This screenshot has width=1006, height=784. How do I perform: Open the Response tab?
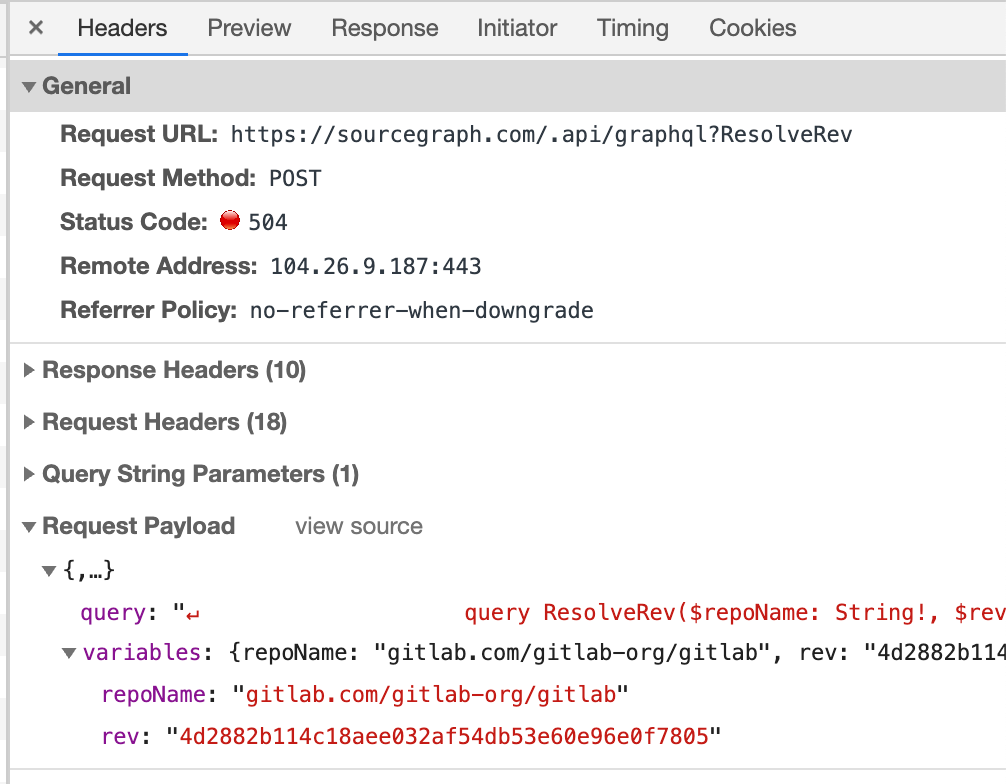coord(384,28)
